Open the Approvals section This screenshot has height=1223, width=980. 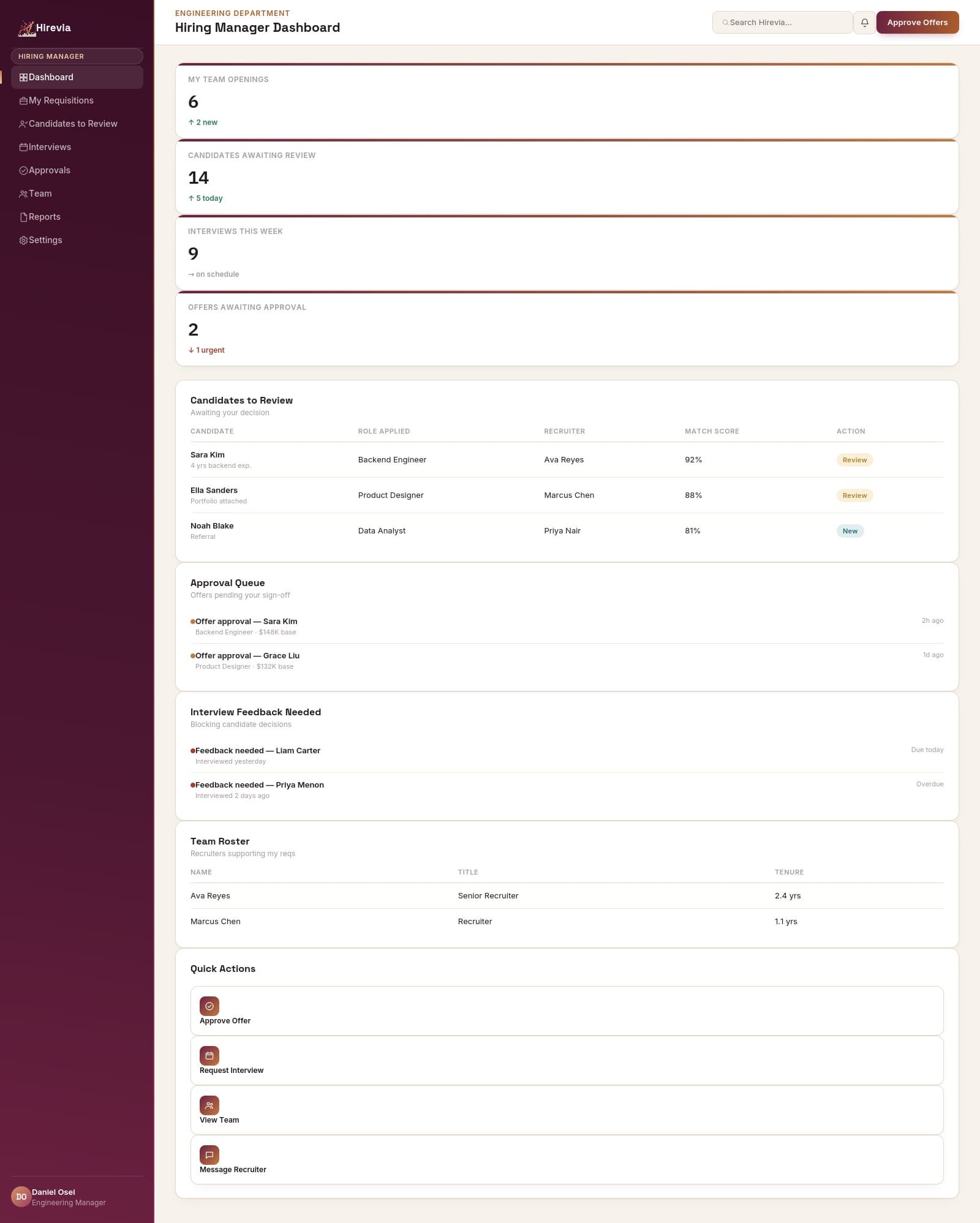point(77,170)
